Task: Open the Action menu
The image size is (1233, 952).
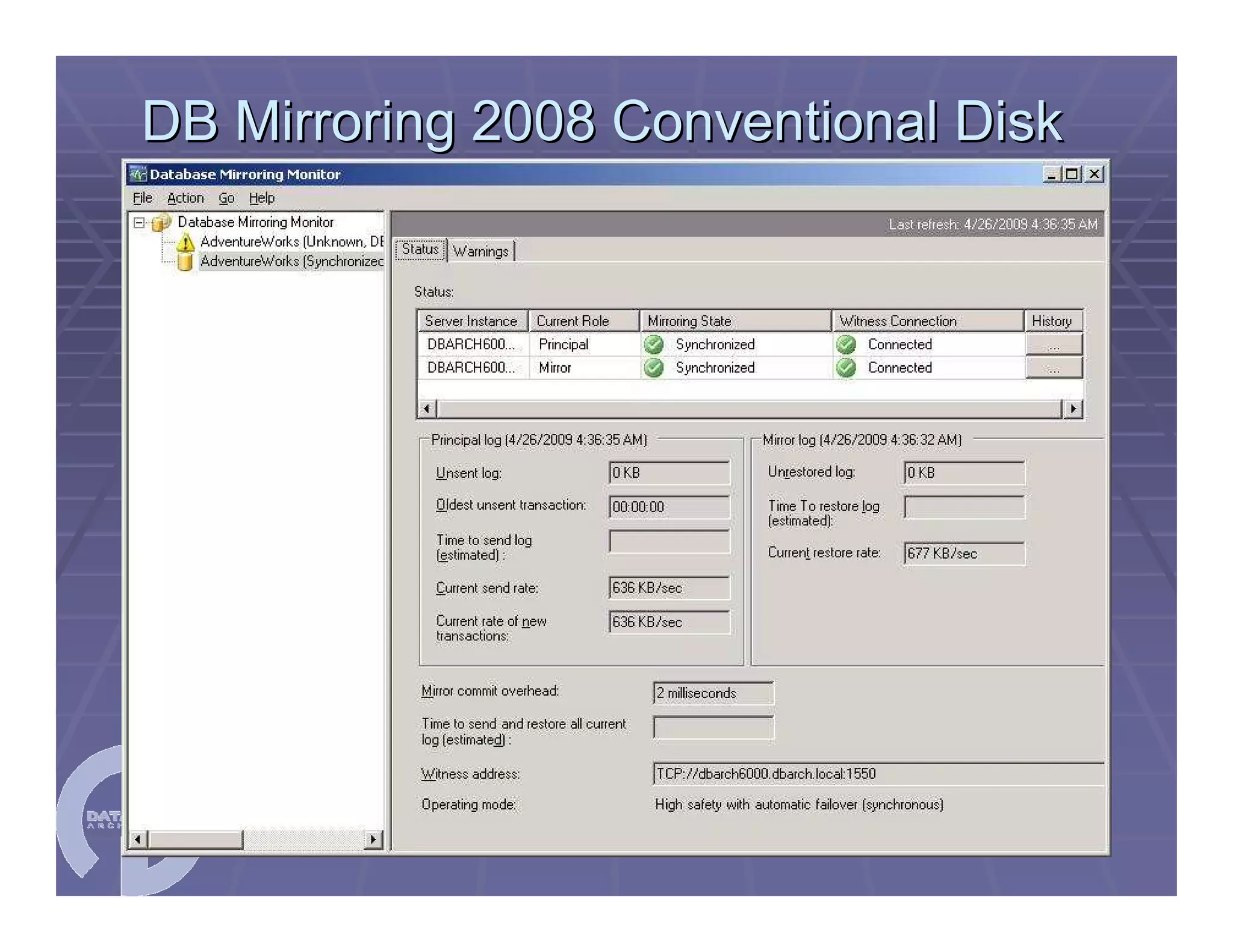Action: pos(185,198)
